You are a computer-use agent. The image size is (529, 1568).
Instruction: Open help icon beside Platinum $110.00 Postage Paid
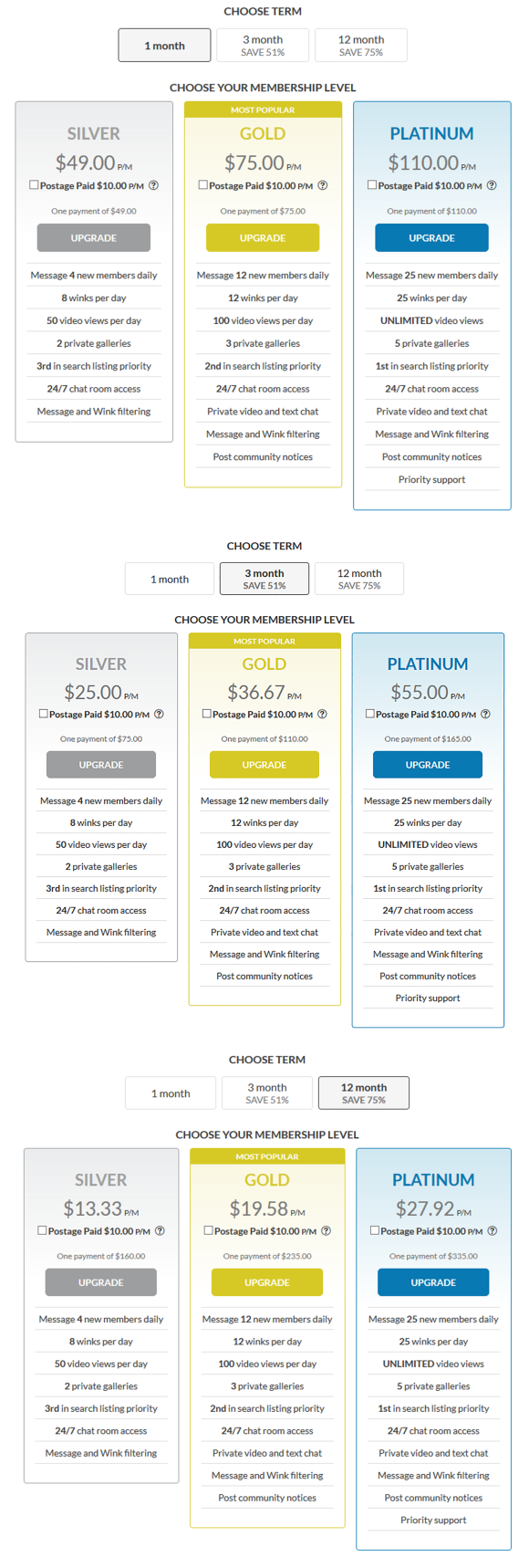click(x=492, y=185)
